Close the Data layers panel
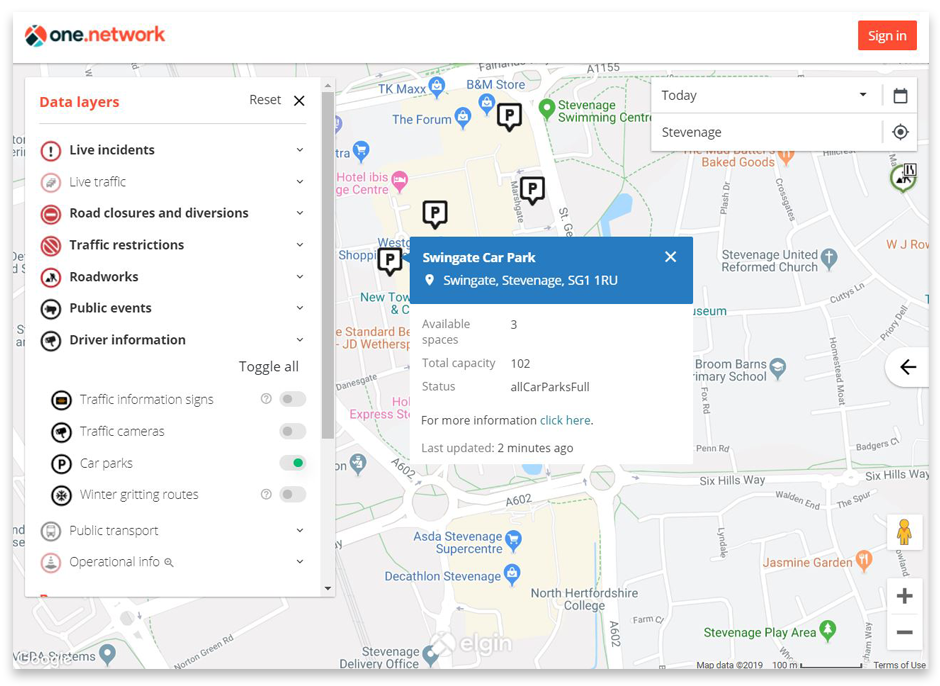Screen dimensions: 940x686 pyautogui.click(x=299, y=101)
